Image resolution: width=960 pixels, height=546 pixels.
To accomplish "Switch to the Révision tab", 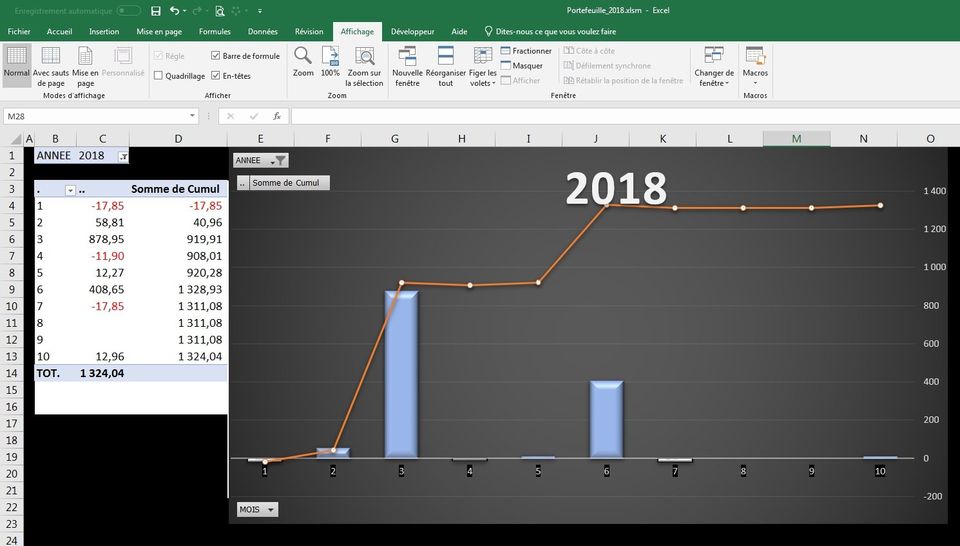I will [x=309, y=31].
